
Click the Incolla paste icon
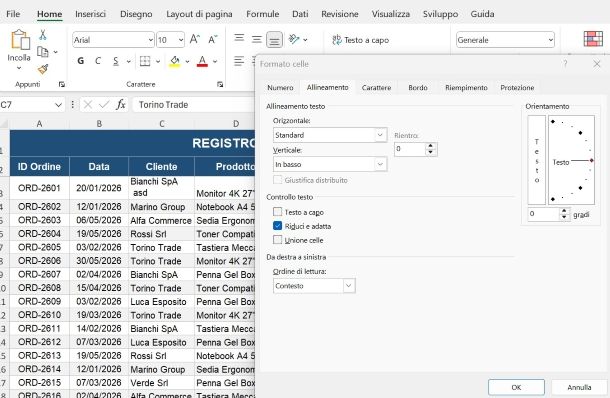tap(20, 40)
